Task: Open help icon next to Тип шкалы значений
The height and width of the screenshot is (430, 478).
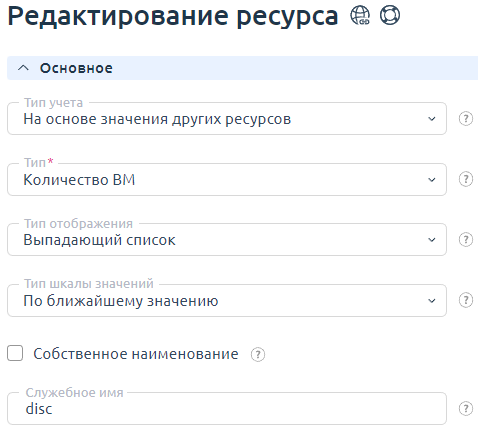Action: [466, 300]
